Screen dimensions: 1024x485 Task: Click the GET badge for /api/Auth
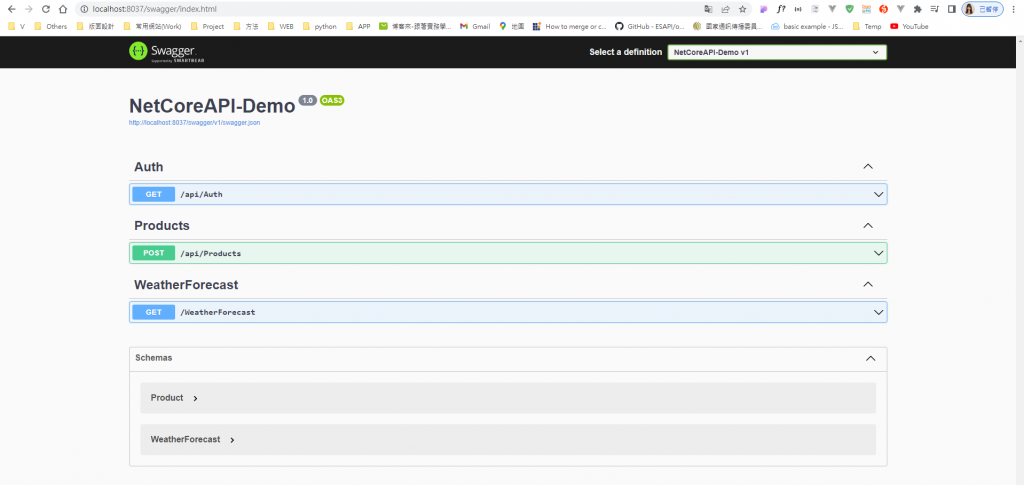[x=153, y=194]
